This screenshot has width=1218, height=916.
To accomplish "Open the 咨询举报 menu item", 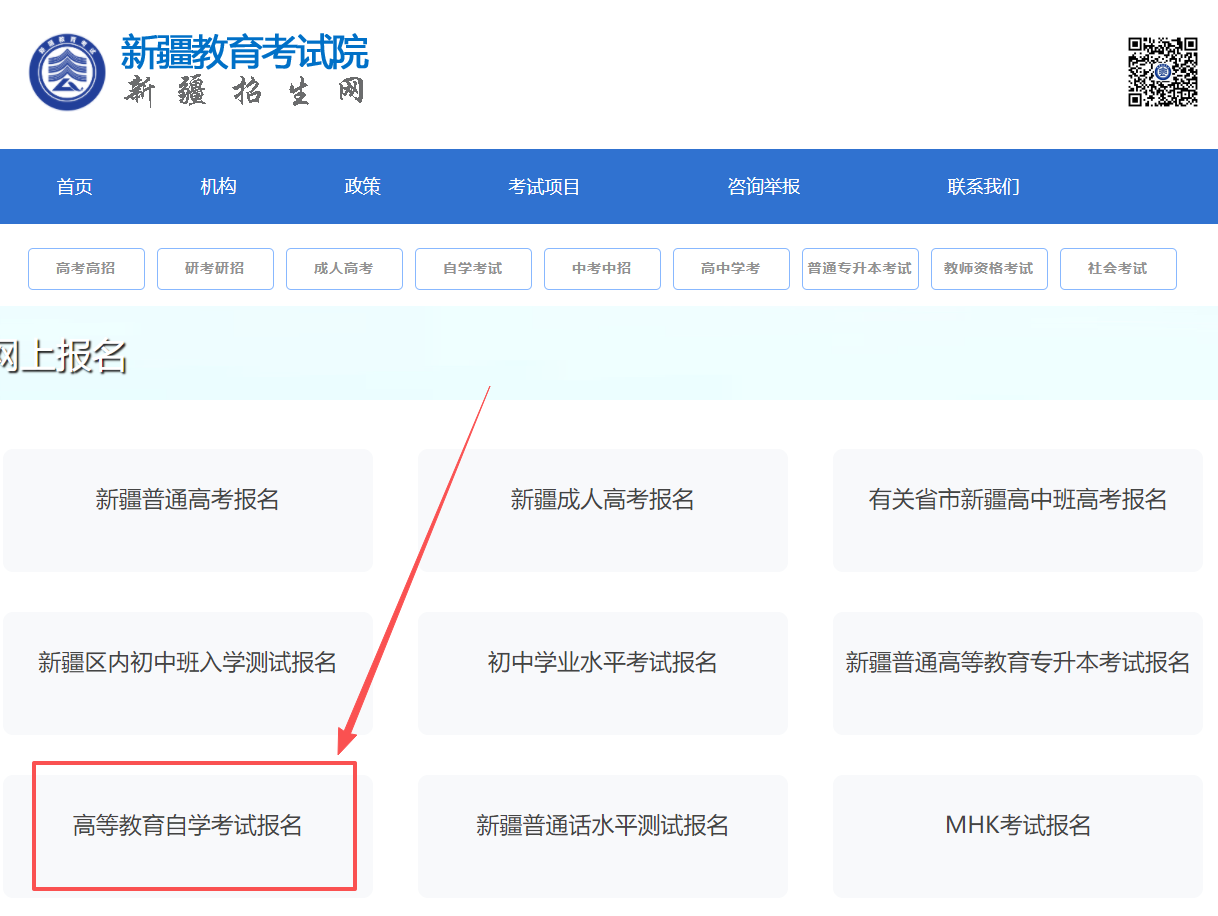I will click(763, 186).
